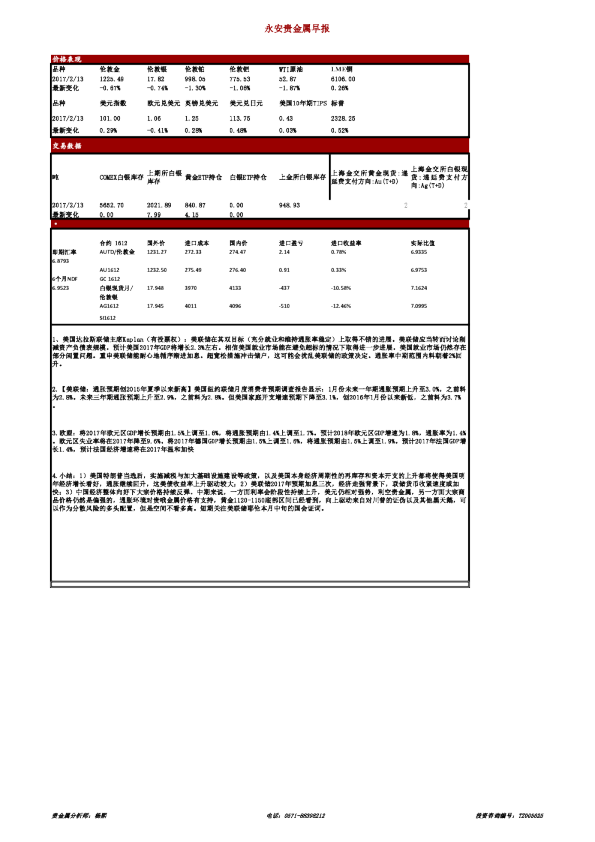
Task: Select the 价格表现 section header bar
Action: (260, 59)
